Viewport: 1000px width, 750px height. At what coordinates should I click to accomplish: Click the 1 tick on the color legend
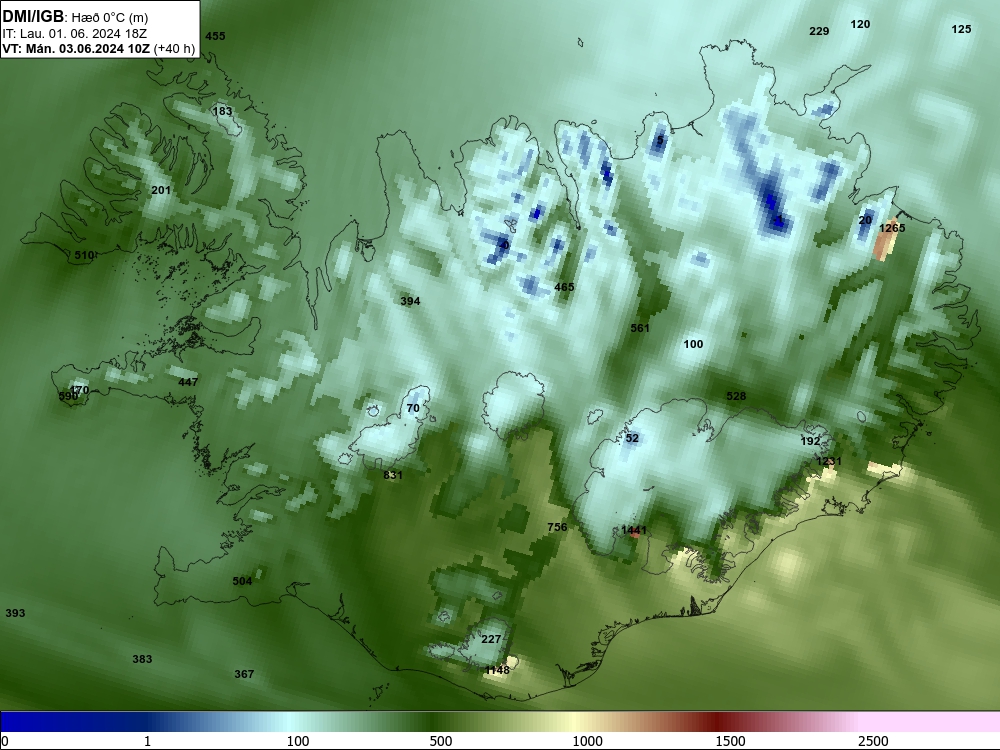coord(147,741)
